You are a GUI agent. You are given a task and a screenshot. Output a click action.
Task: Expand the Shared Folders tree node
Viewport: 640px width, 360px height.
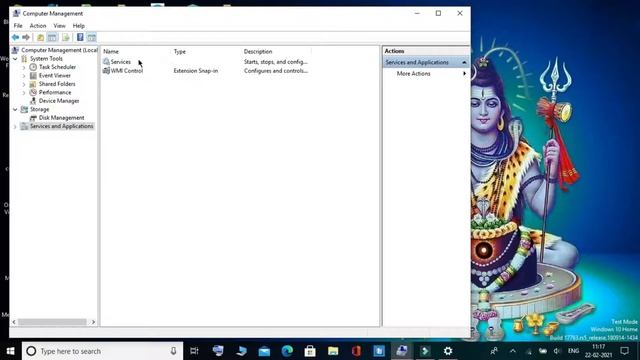pos(24,84)
